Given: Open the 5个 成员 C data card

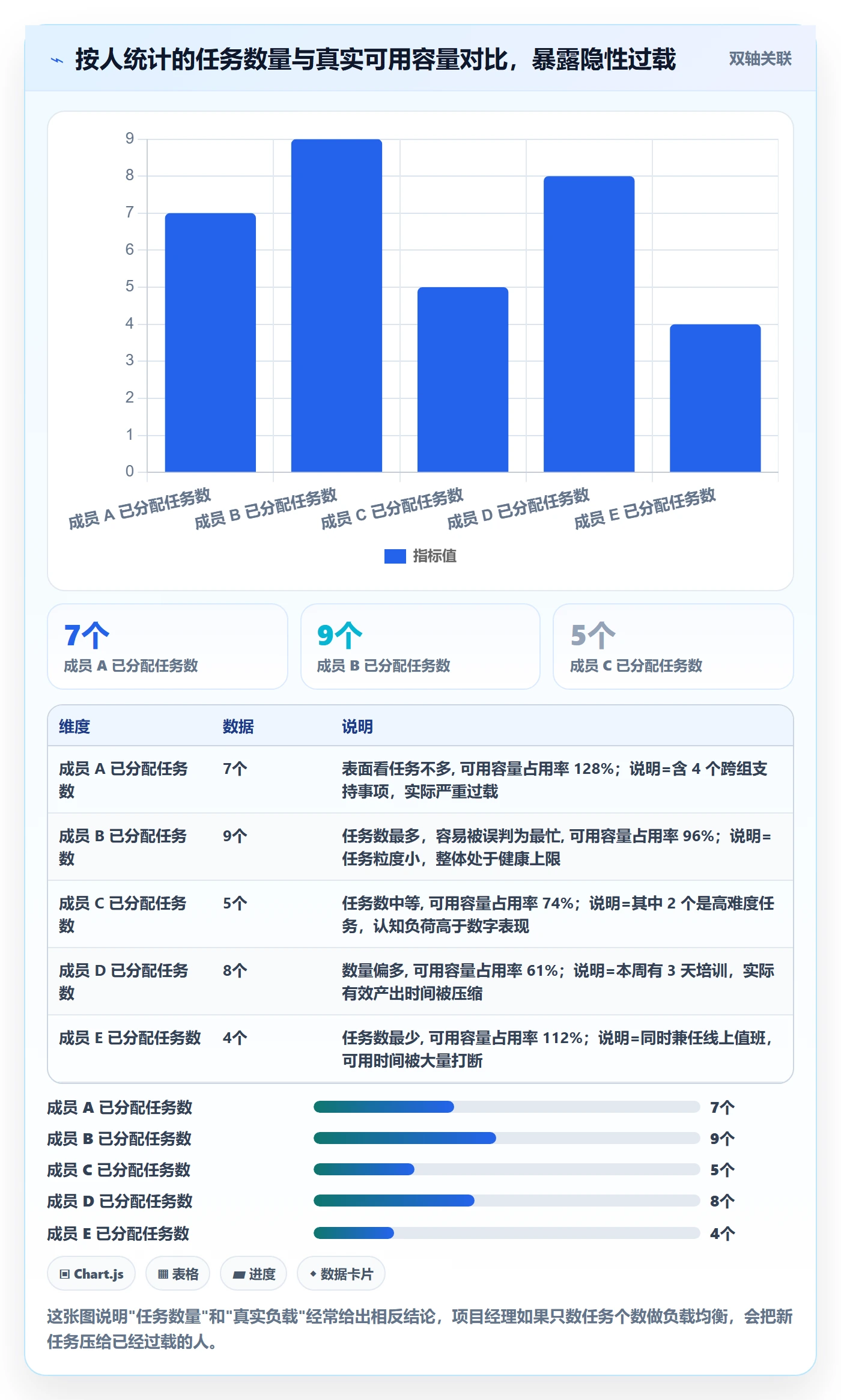Looking at the screenshot, I should 673,647.
